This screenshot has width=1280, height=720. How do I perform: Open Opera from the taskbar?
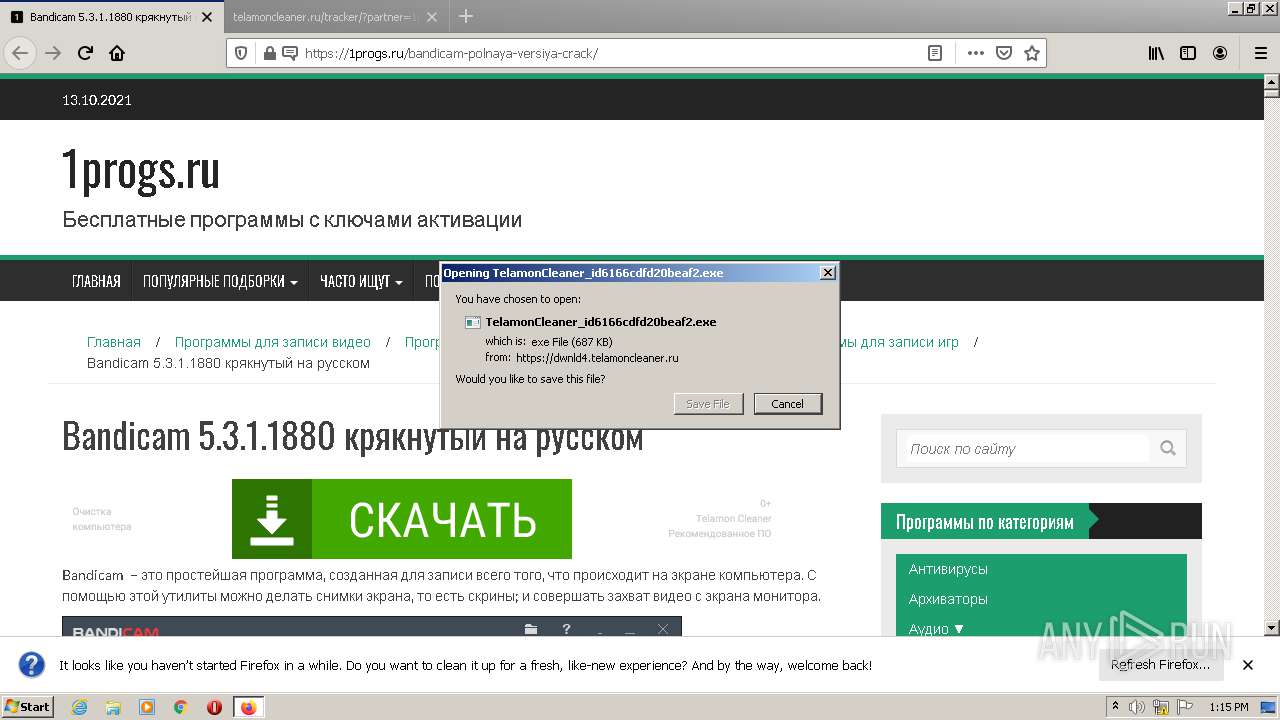pos(214,707)
